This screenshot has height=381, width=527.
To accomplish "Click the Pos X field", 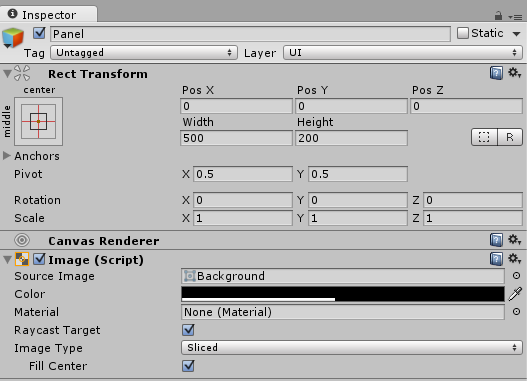I will [x=236, y=106].
